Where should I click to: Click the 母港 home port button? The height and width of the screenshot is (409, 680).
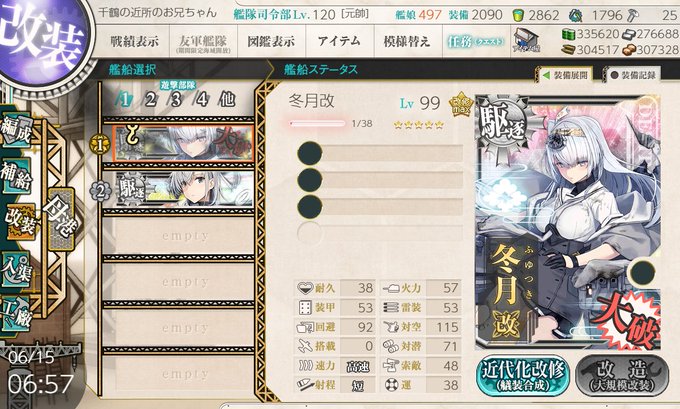pyautogui.click(x=61, y=219)
